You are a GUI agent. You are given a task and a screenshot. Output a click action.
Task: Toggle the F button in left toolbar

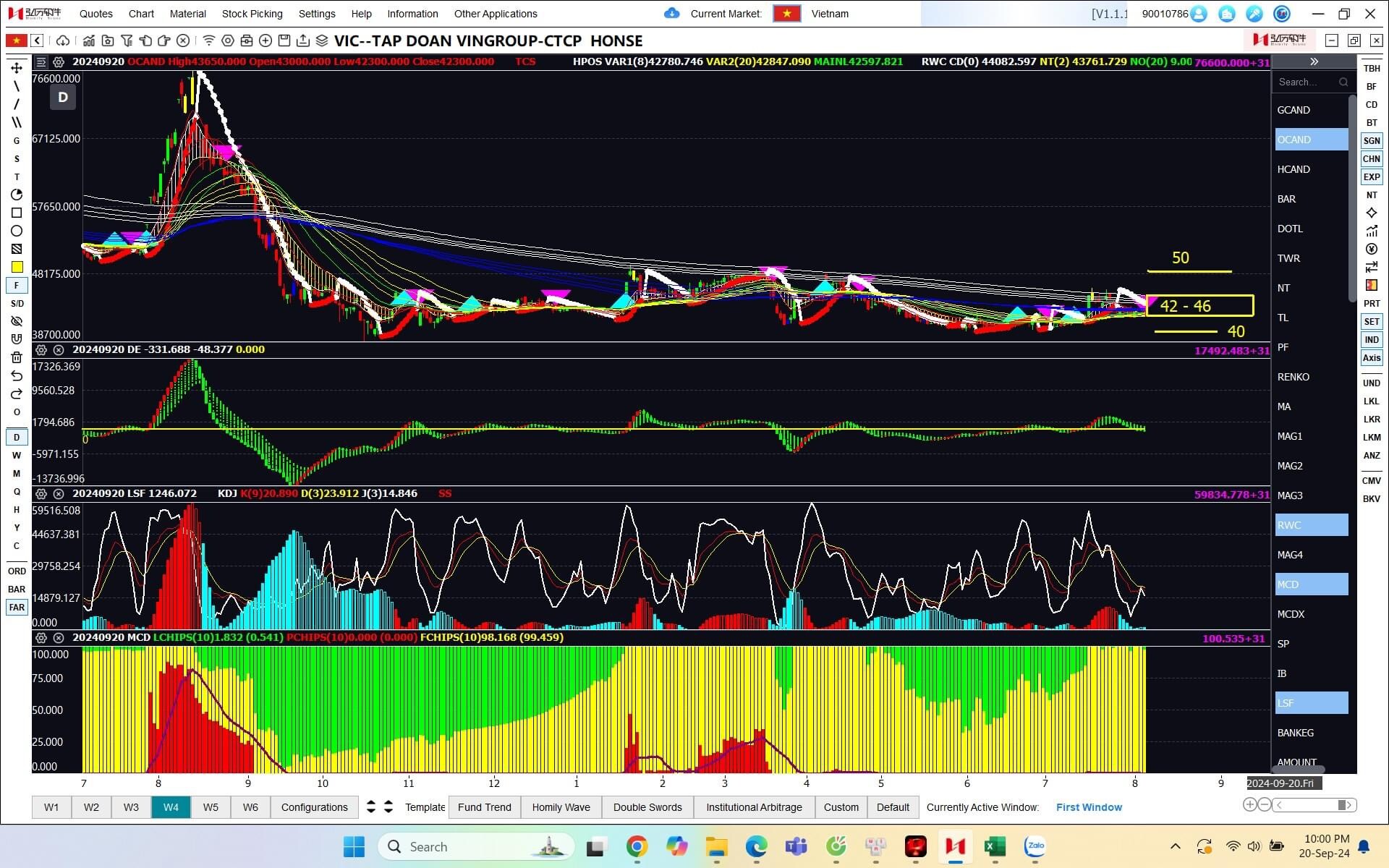click(17, 285)
